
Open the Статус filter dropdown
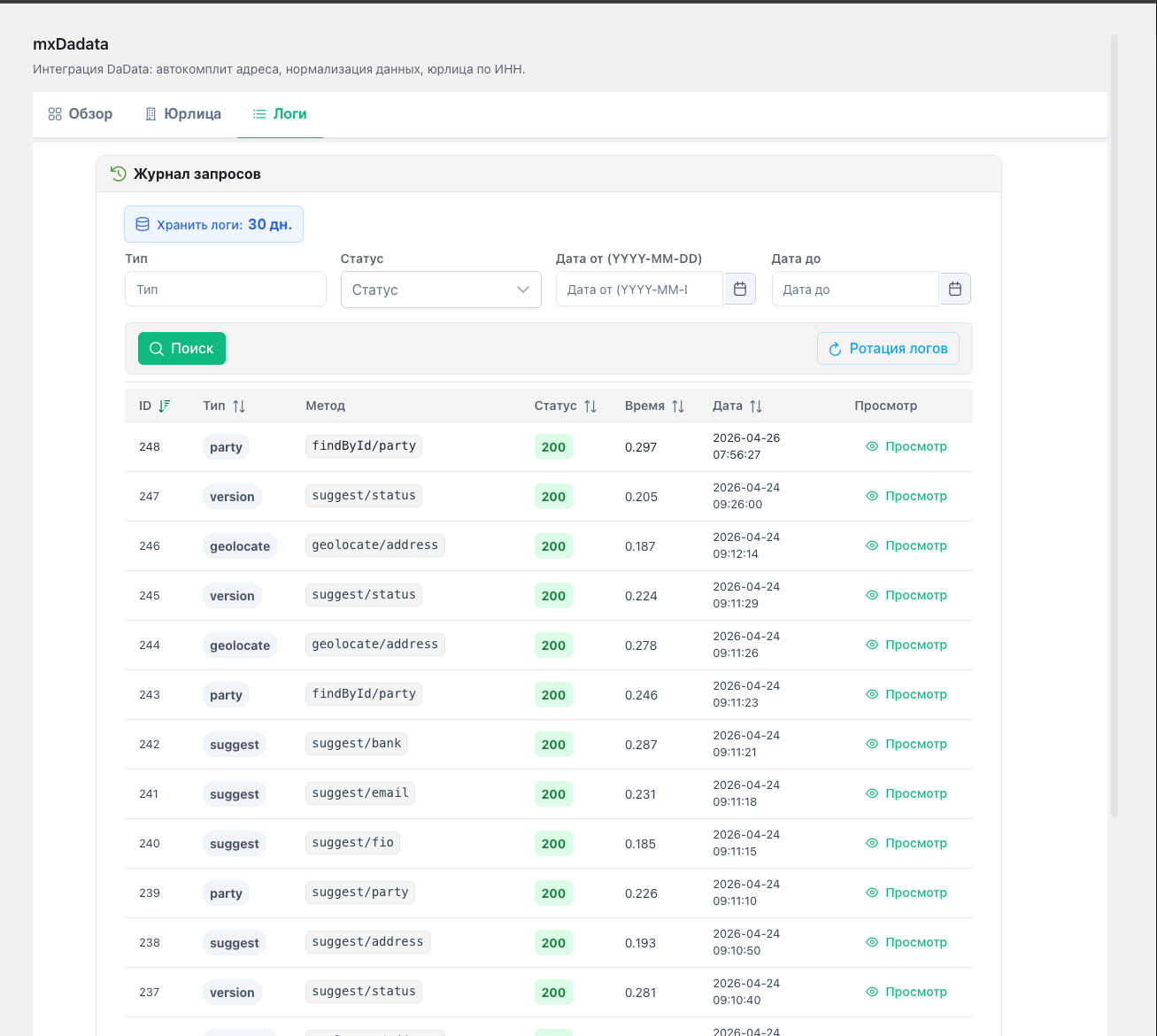441,290
